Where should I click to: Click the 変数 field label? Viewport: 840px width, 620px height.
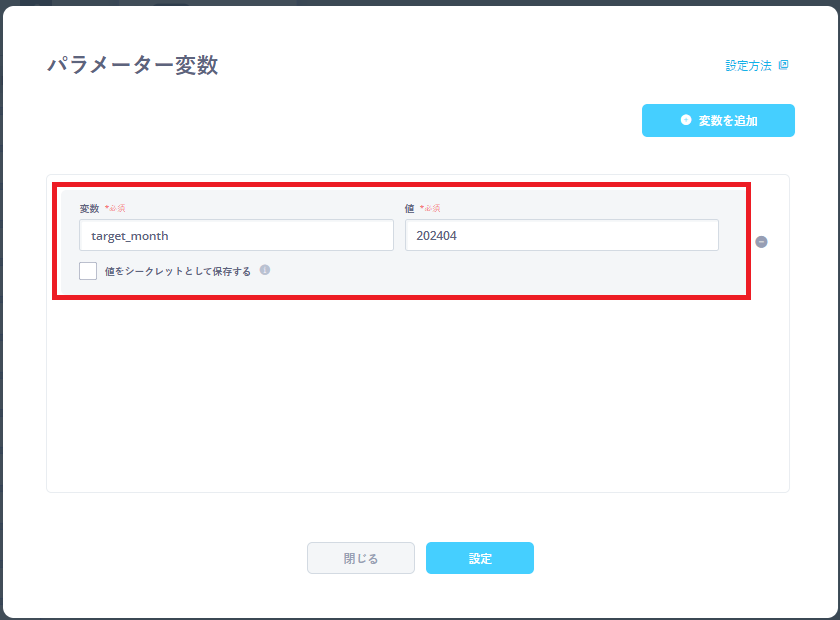point(89,208)
